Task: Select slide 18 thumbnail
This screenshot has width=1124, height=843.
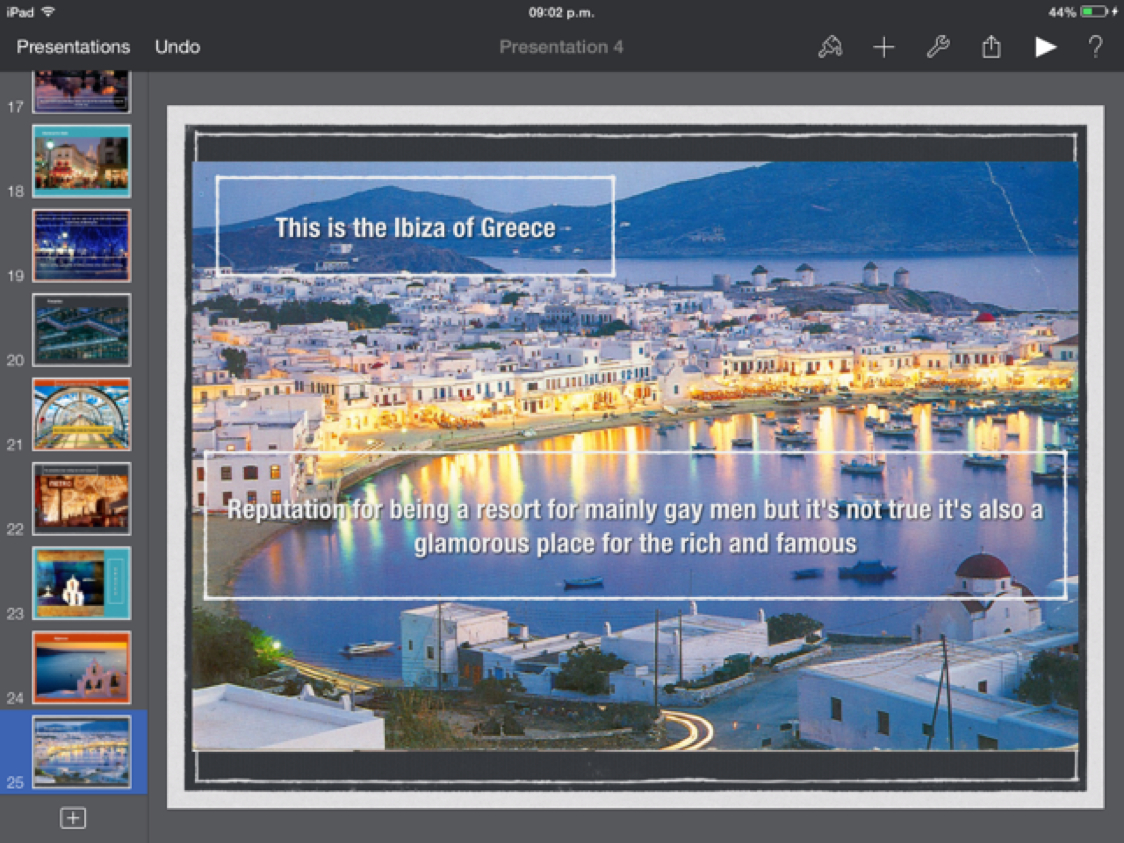Action: [x=81, y=161]
